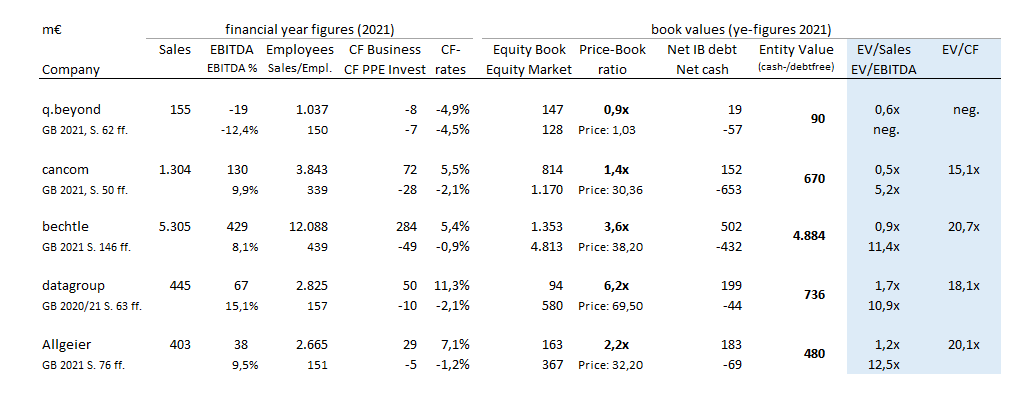Select bechtle entity value 4.884
Image resolution: width=1033 pixels, height=396 pixels.
coord(809,236)
